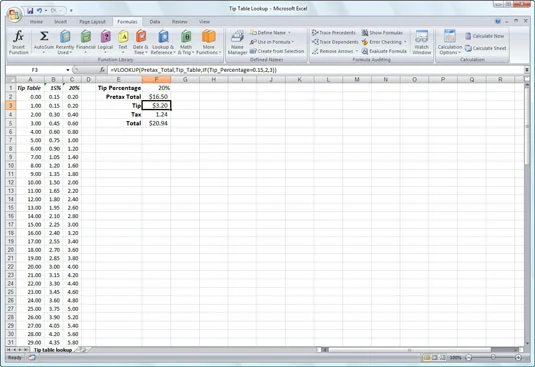Select the Tip Percentage 20% cell
This screenshot has width=535, height=367.
(x=156, y=88)
